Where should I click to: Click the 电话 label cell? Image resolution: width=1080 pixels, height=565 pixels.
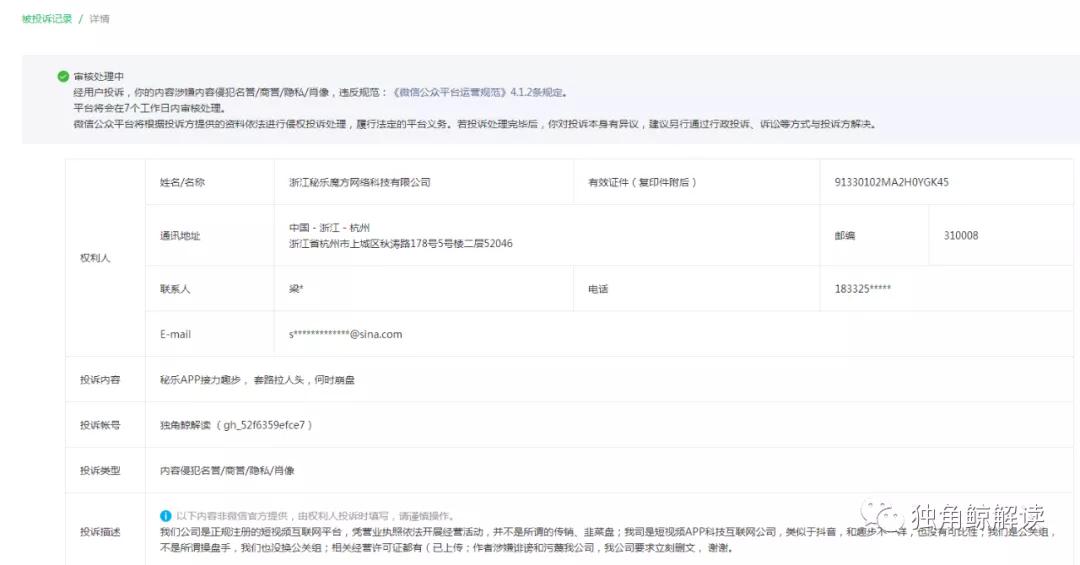tap(696, 289)
